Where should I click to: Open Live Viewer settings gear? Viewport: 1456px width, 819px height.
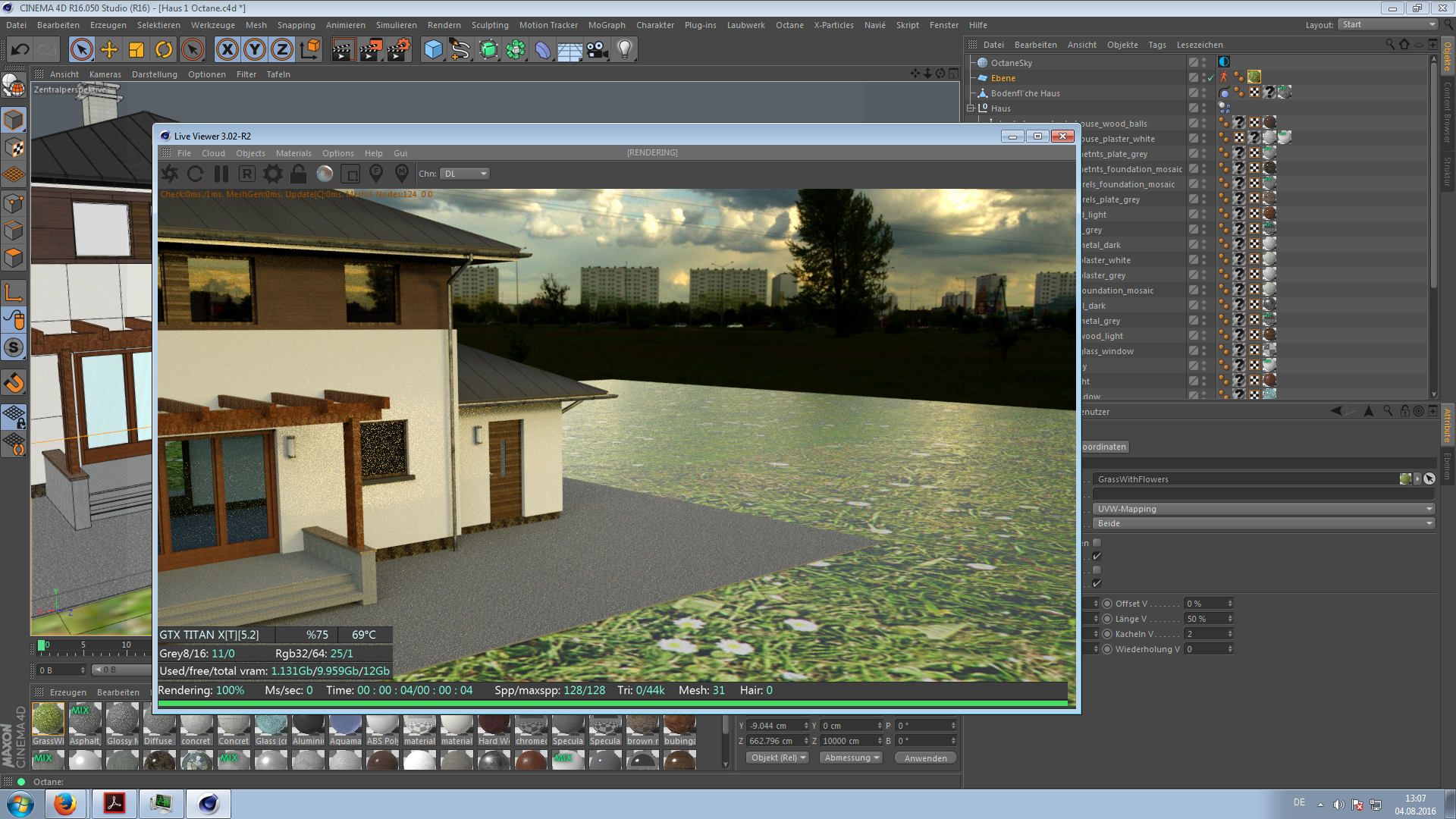[x=272, y=174]
